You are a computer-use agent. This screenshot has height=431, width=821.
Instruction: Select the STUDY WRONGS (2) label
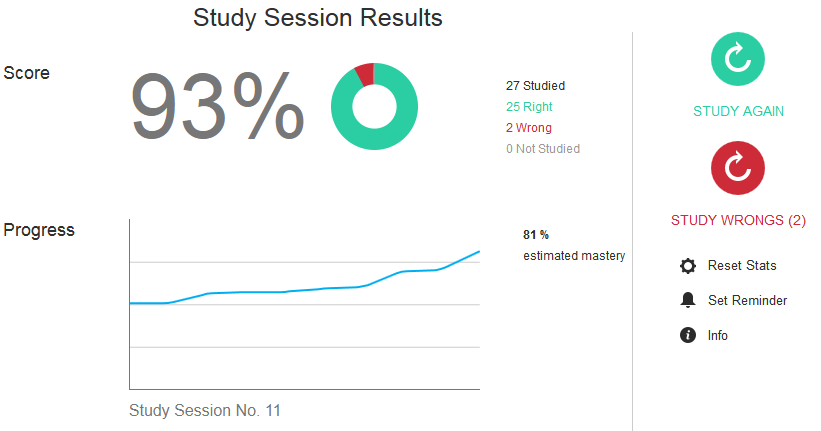738,220
